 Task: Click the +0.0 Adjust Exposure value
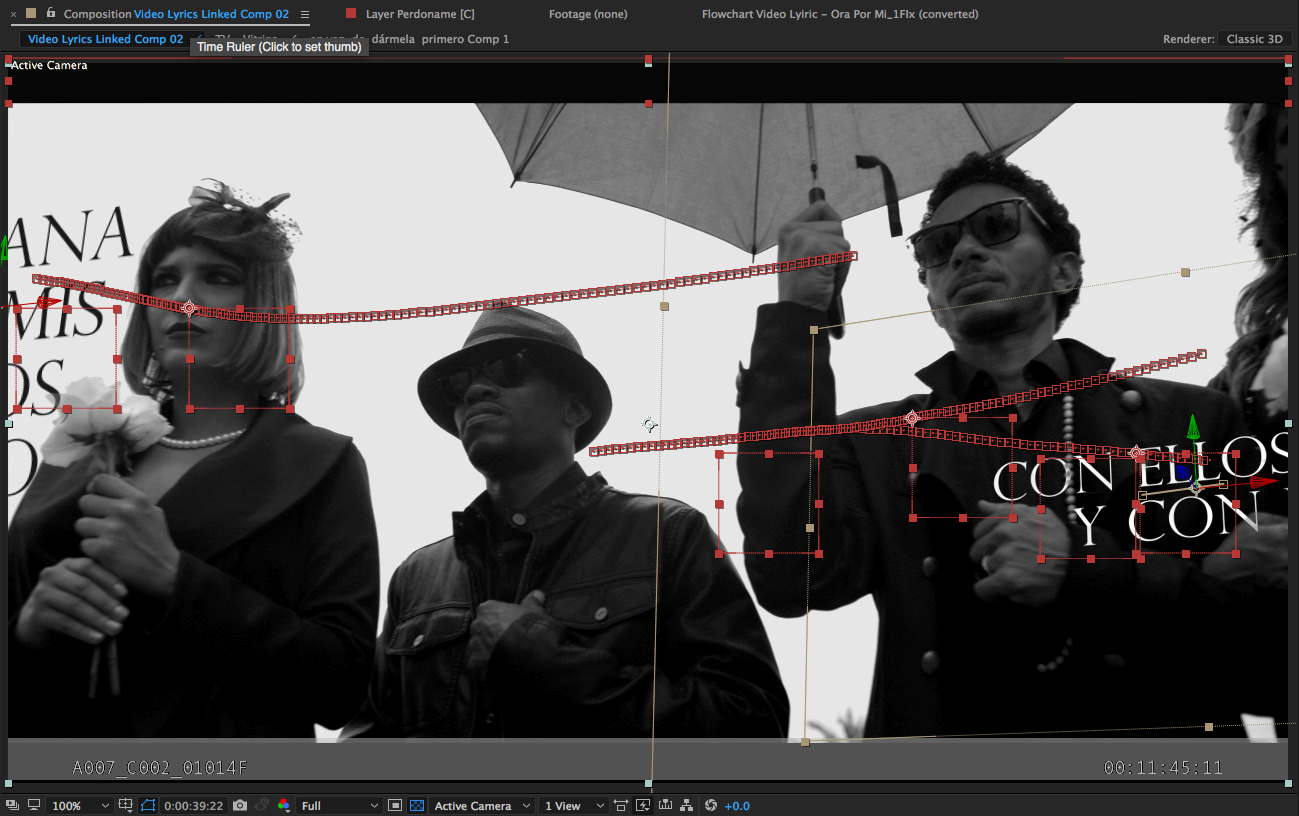click(x=737, y=806)
